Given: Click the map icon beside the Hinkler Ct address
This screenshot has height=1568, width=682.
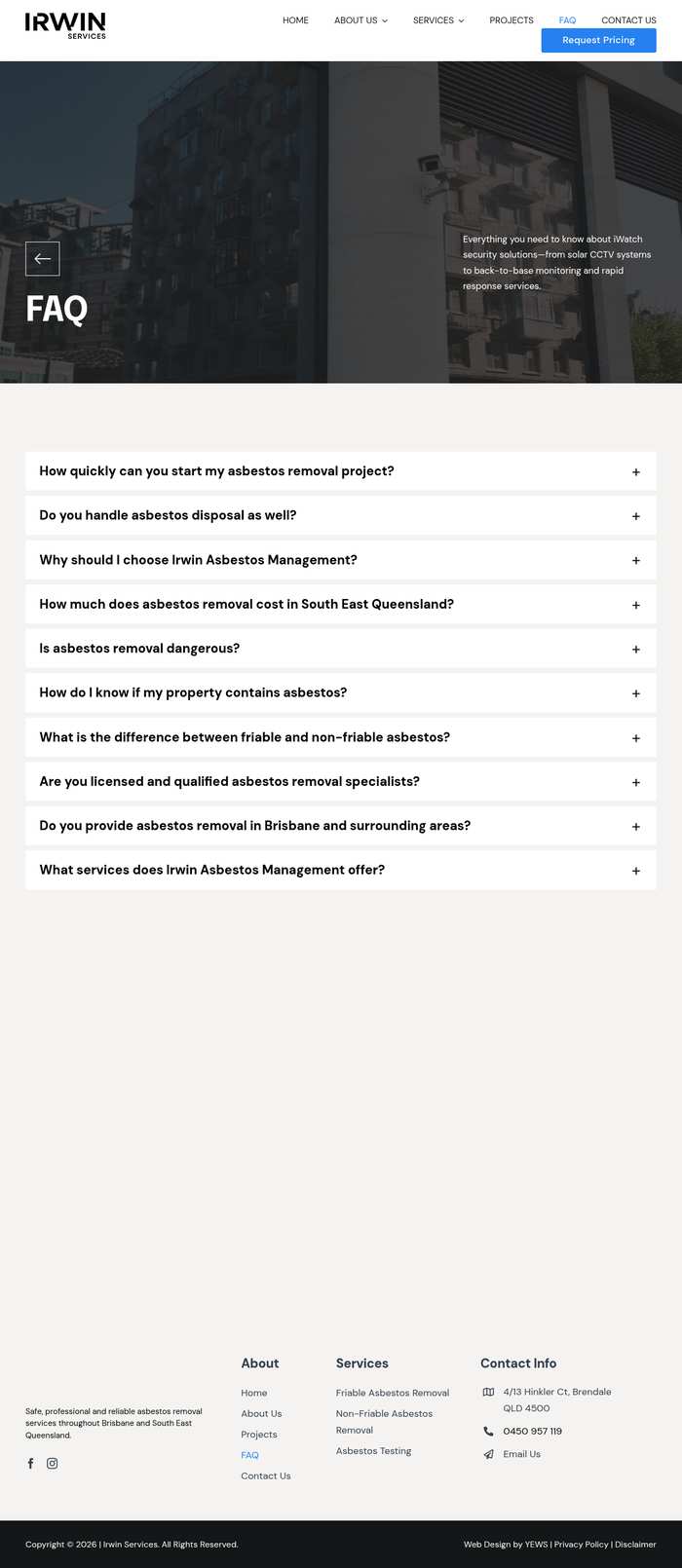Looking at the screenshot, I should (x=487, y=1393).
